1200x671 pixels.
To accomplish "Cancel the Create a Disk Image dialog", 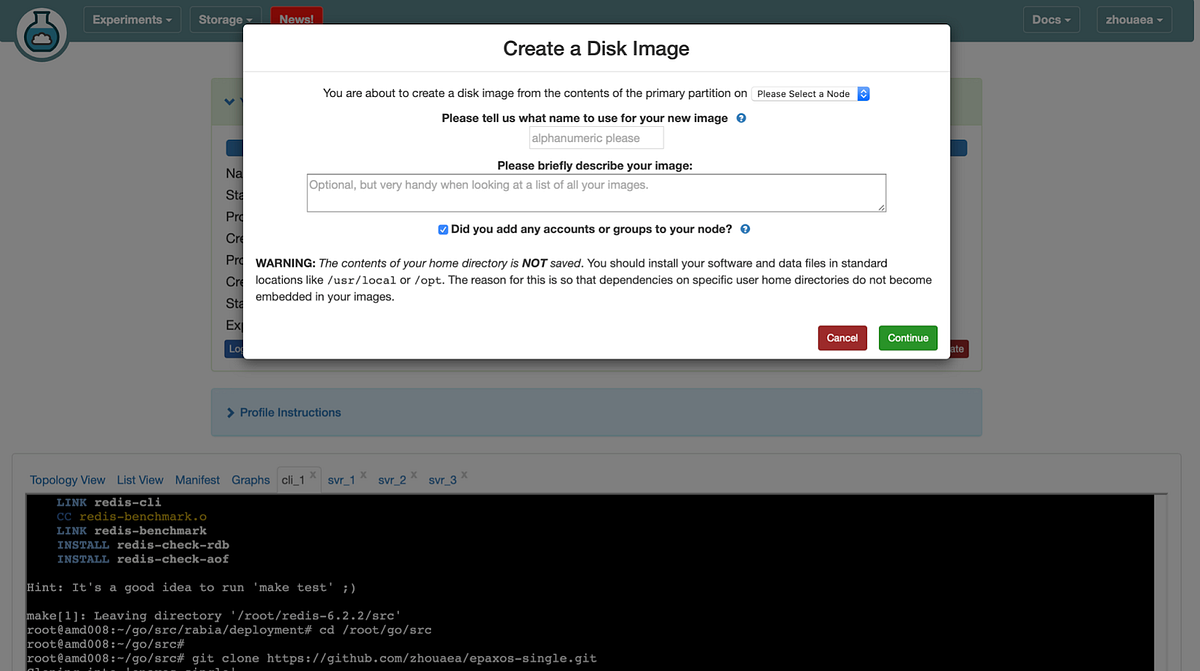I will (842, 338).
